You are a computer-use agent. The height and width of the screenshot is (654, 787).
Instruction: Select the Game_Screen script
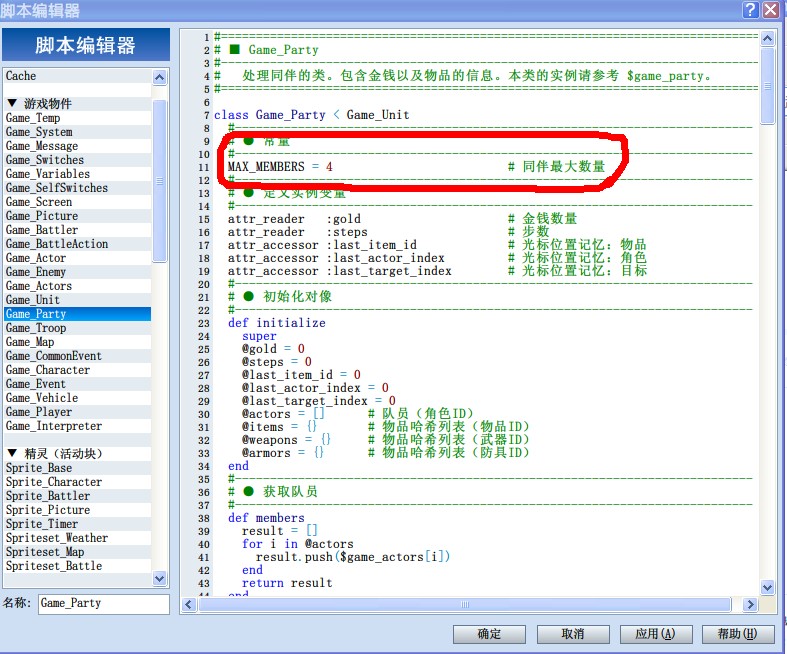pos(77,202)
